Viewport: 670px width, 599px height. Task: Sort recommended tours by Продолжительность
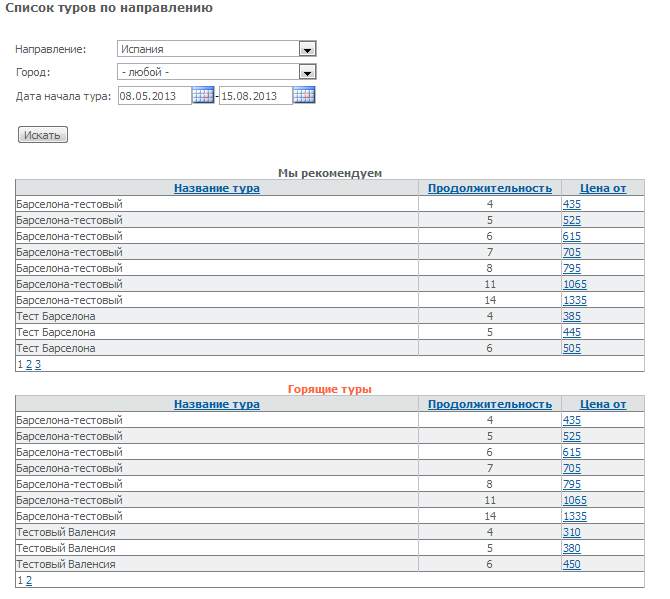tap(489, 188)
